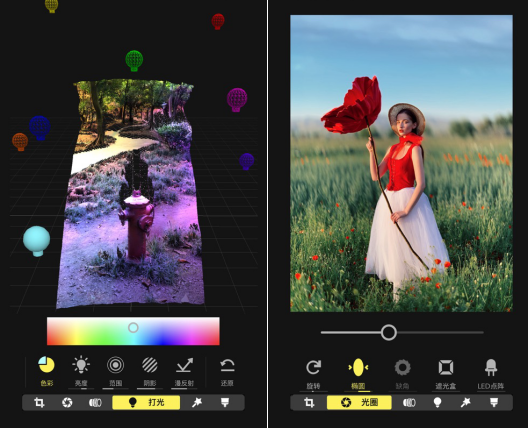Image resolution: width=528 pixels, height=431 pixels.
Task: Select the solid cyan light bulb
Action: (x=36, y=241)
